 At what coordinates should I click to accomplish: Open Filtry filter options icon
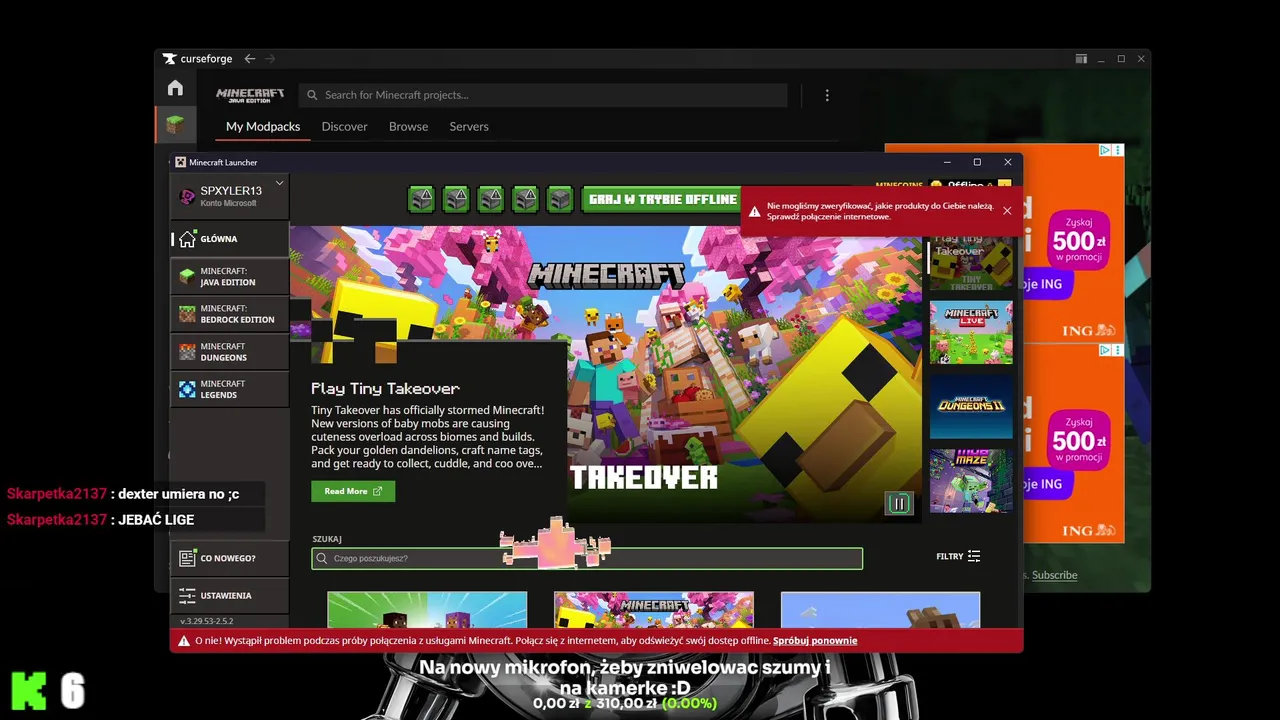tap(974, 556)
